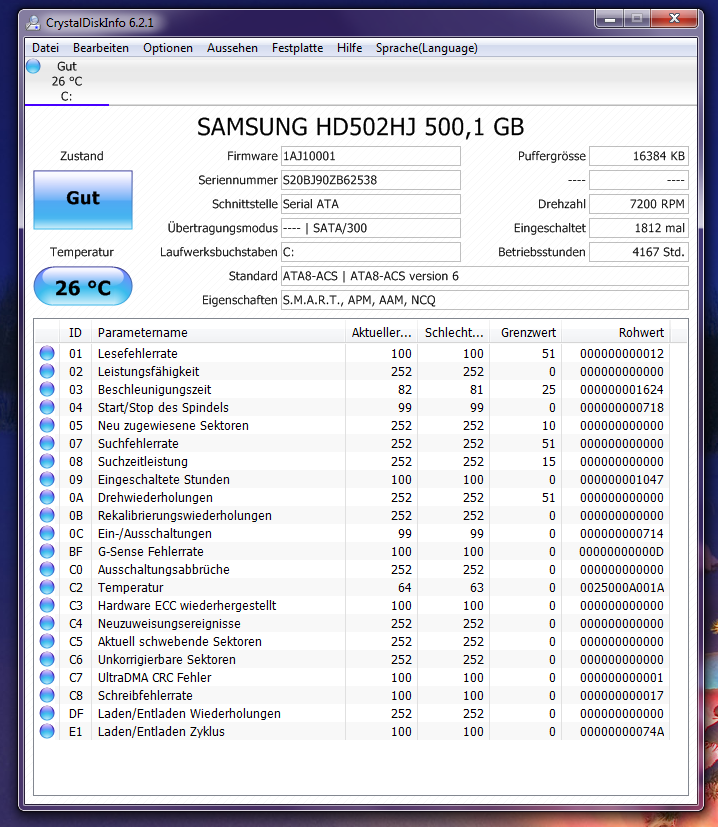718x827 pixels.
Task: Click the Grenzwert column header
Action: tap(526, 333)
